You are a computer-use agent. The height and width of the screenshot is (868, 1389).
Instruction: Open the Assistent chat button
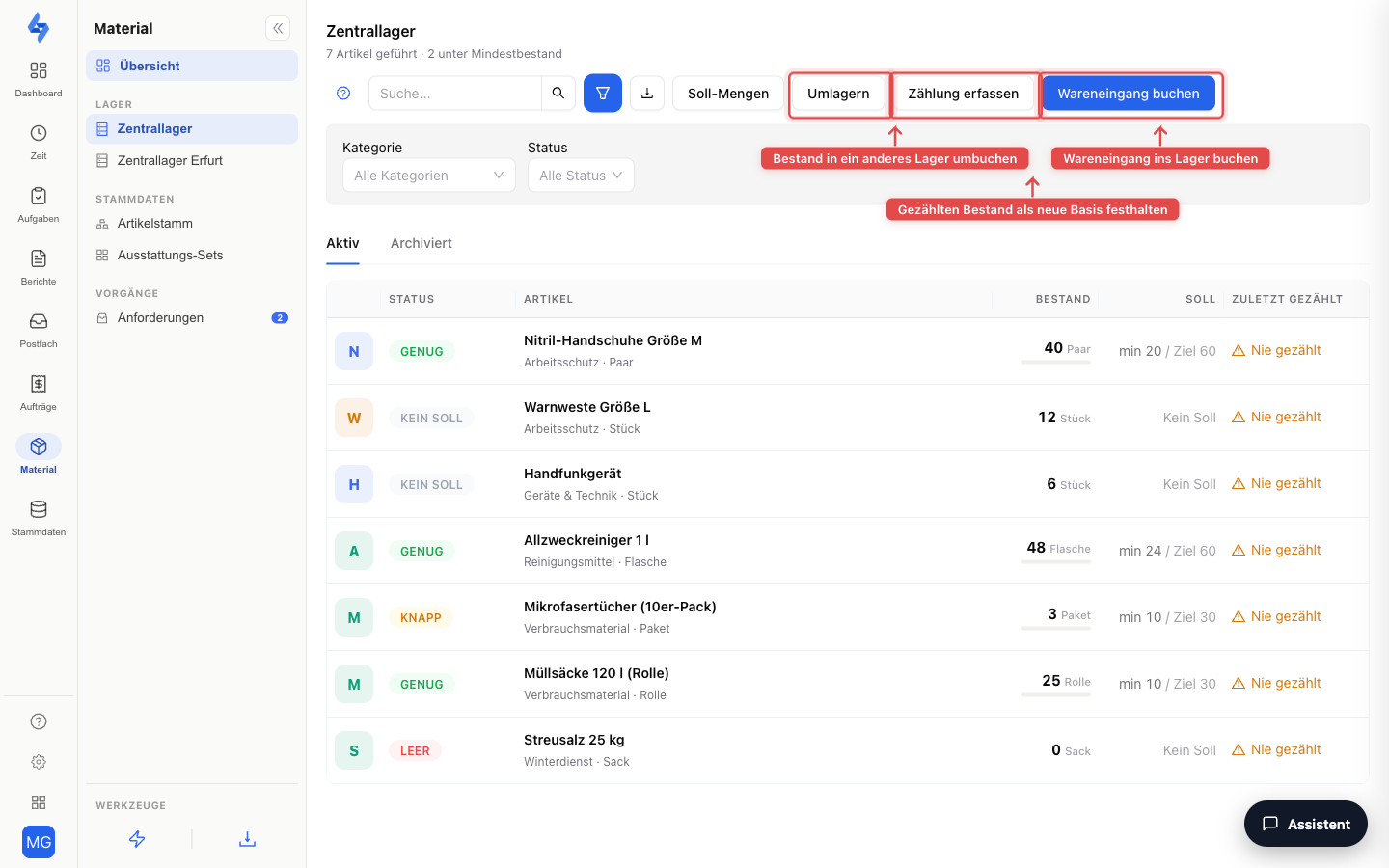pyautogui.click(x=1306, y=824)
